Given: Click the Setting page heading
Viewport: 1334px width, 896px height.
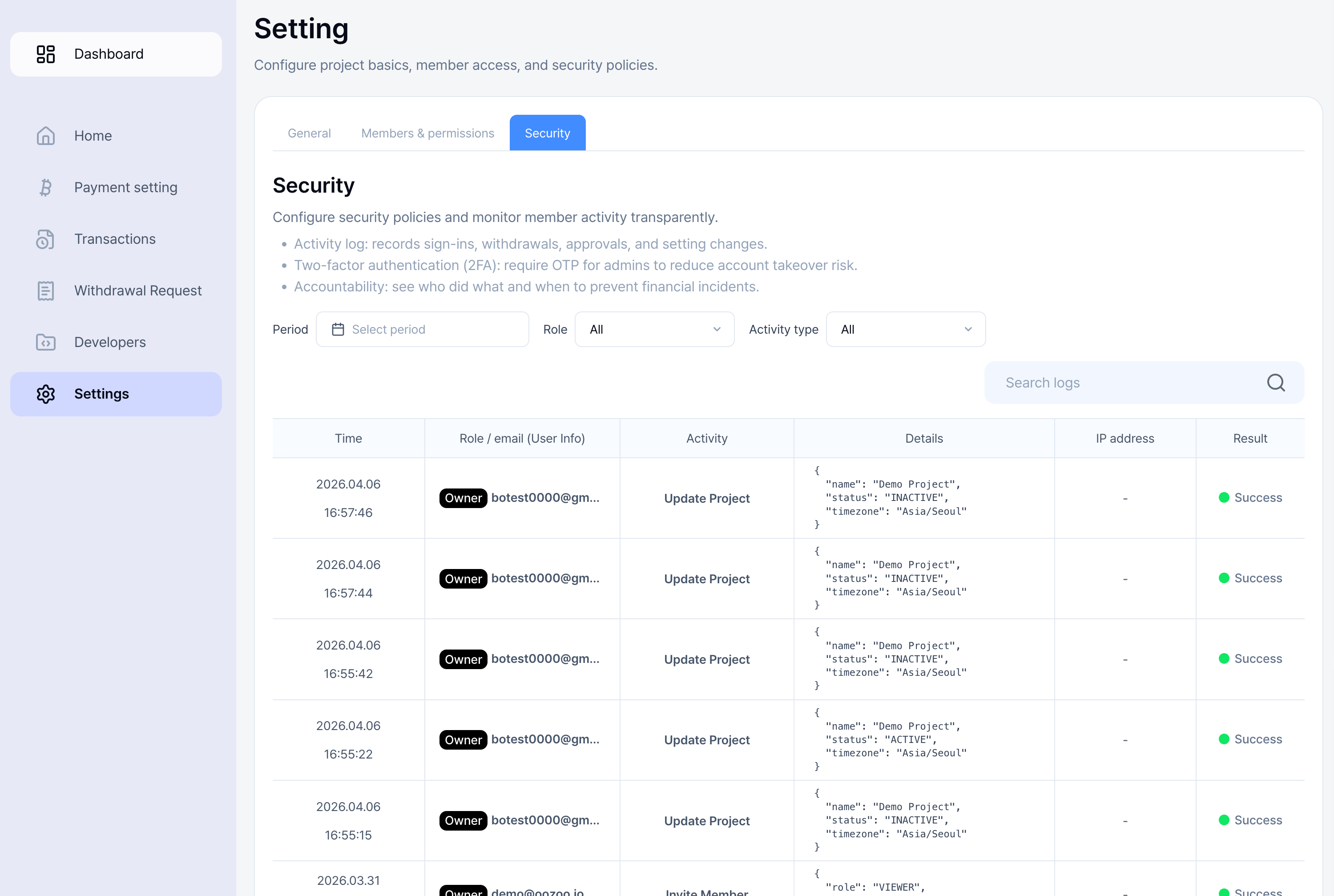Looking at the screenshot, I should [301, 28].
